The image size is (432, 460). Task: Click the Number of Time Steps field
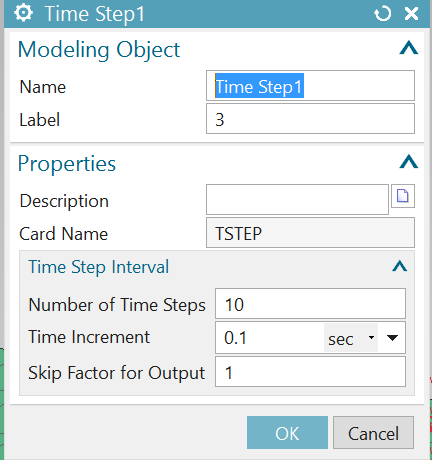[x=310, y=304]
